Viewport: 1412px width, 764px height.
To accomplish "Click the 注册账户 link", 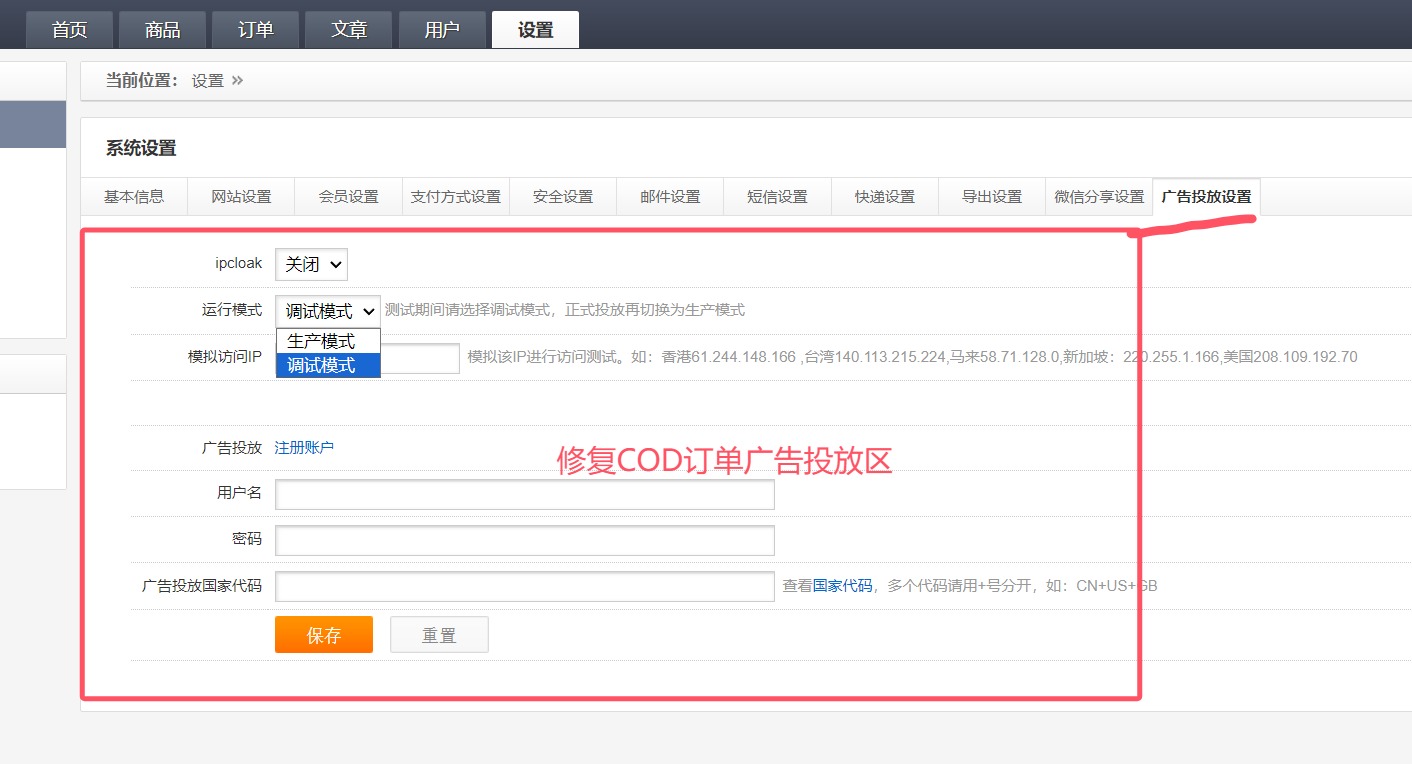I will coord(304,447).
